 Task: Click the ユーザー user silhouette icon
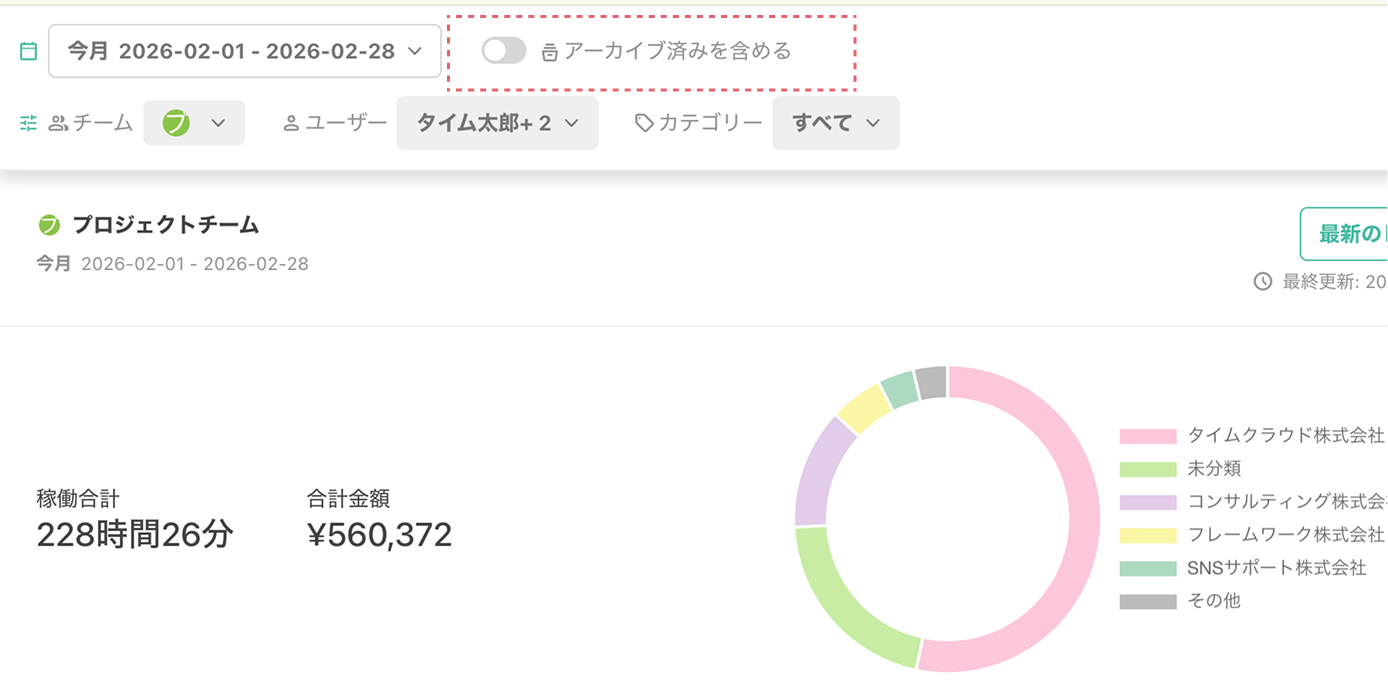tap(291, 122)
